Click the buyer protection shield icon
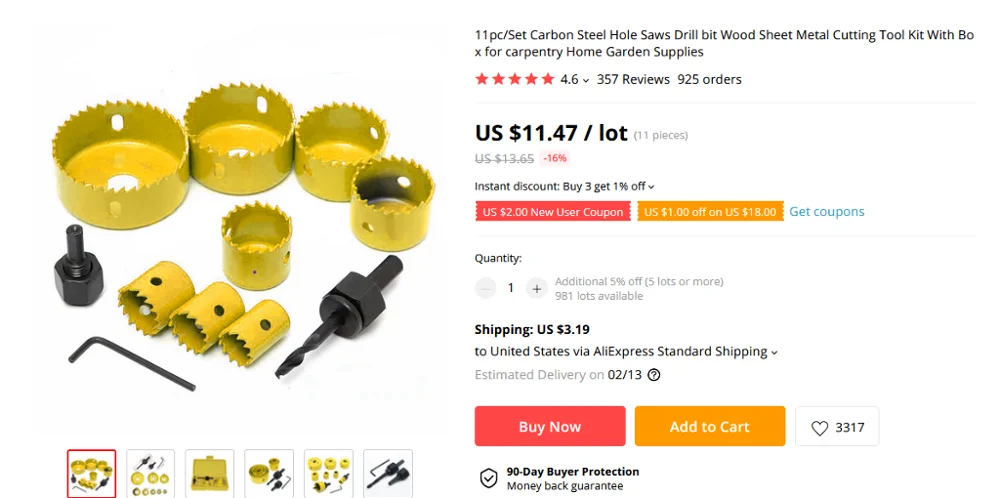 pyautogui.click(x=489, y=478)
